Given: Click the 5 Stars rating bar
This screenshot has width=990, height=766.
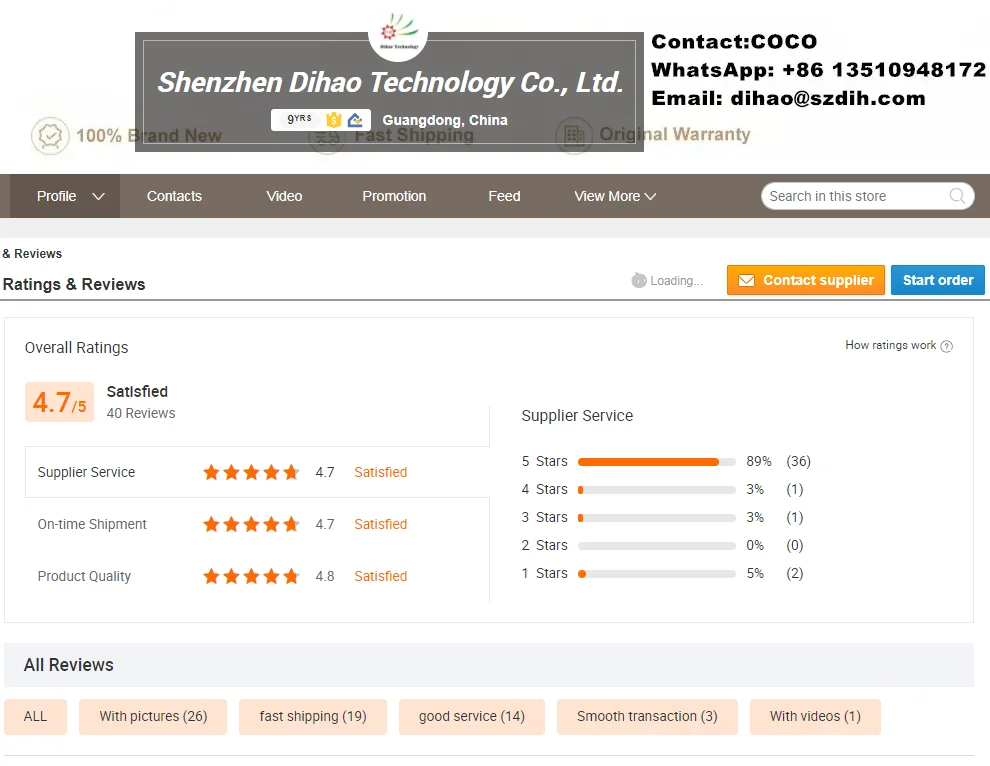Looking at the screenshot, I should pyautogui.click(x=657, y=462).
